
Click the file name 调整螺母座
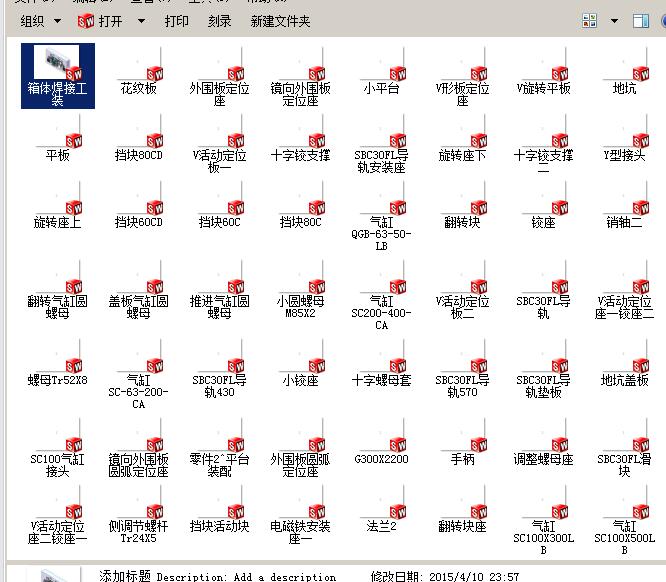543,459
